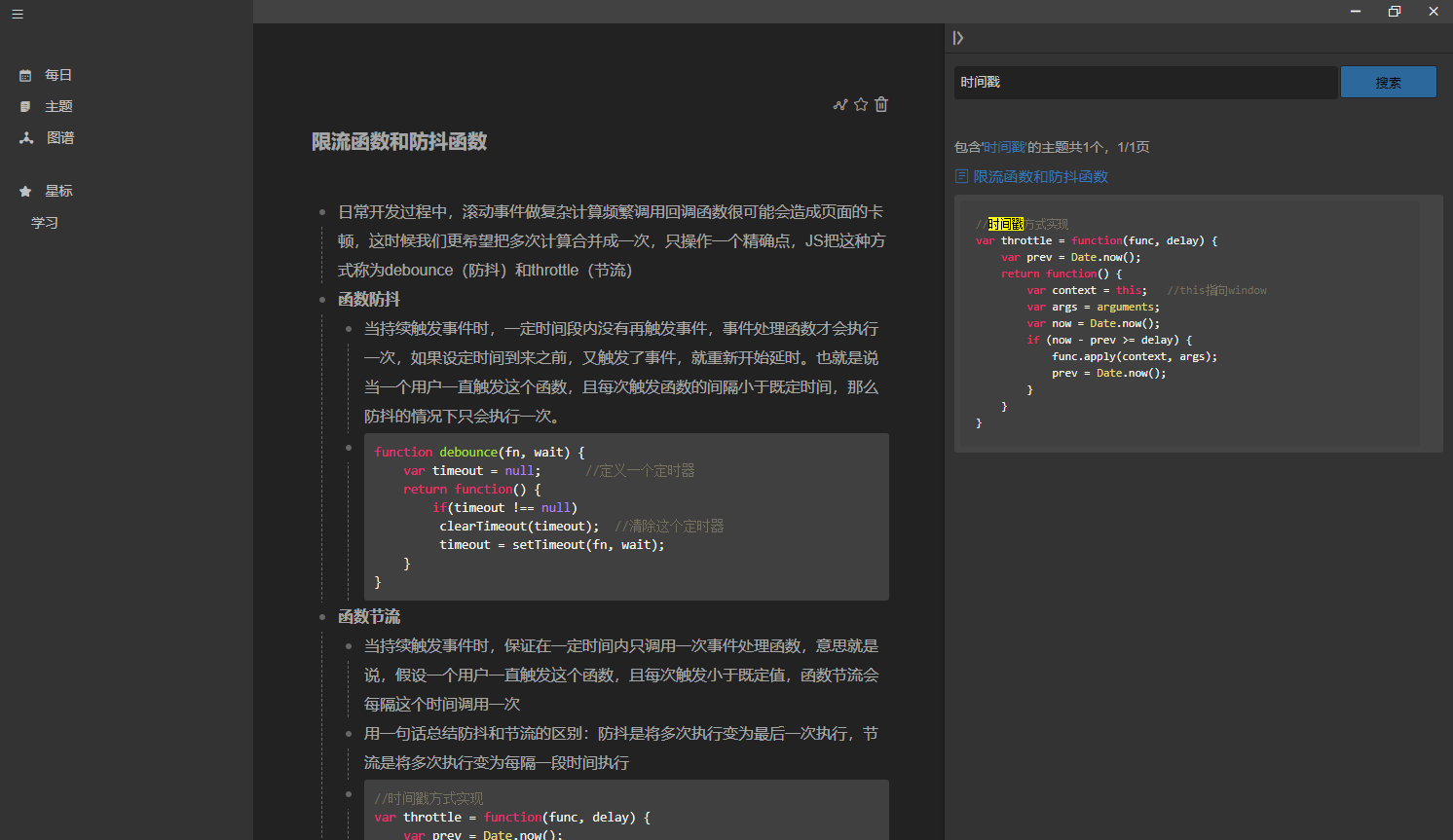Focus the search field containing 时间戳

tap(1145, 82)
